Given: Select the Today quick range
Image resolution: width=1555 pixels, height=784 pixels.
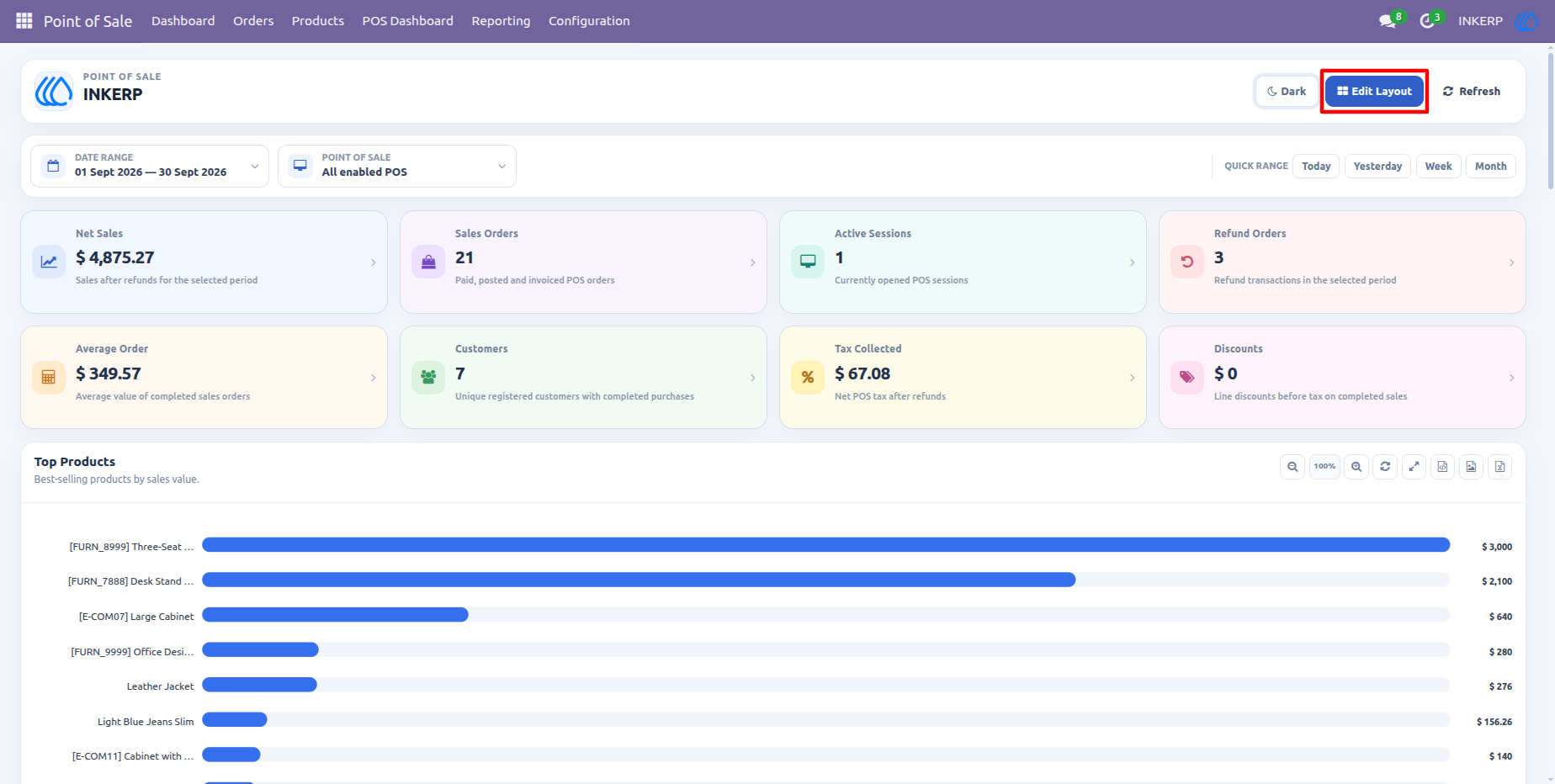Looking at the screenshot, I should coord(1316,167).
